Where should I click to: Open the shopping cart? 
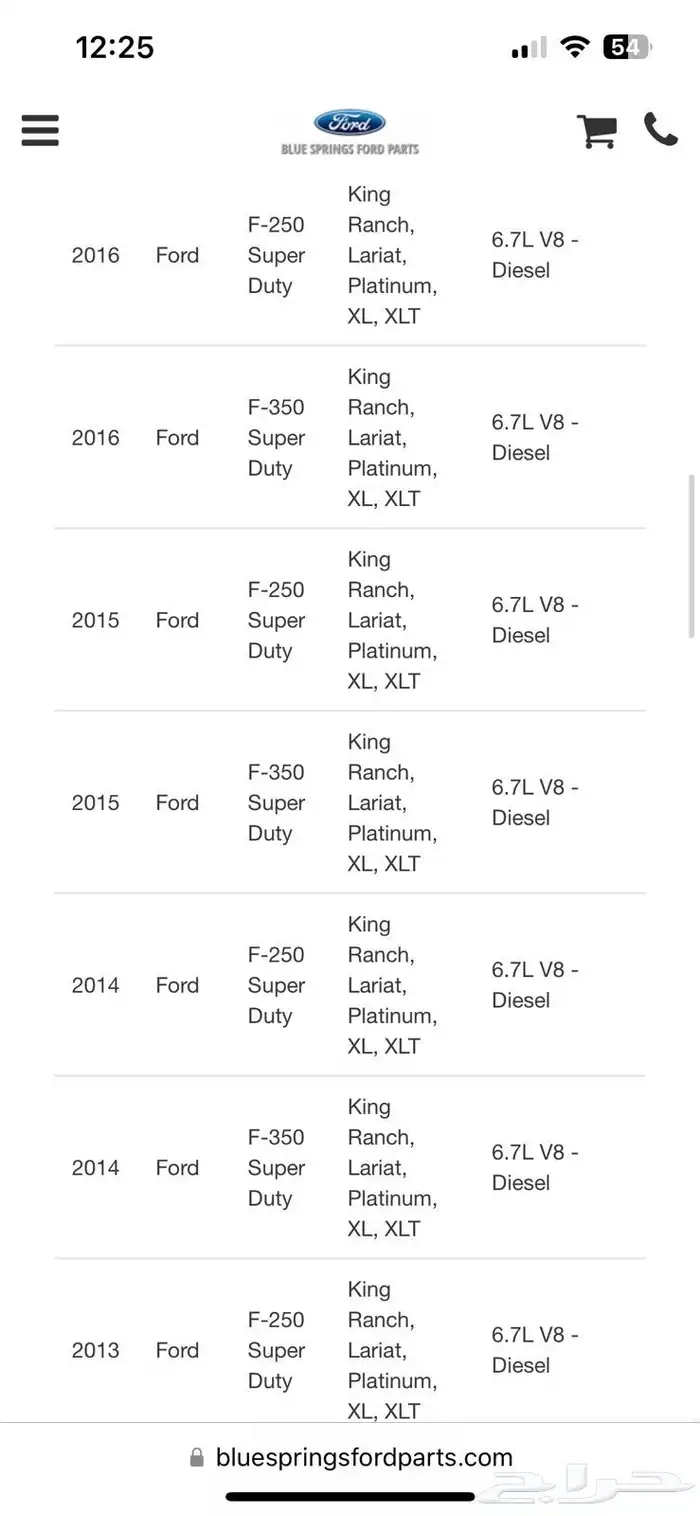tap(596, 131)
